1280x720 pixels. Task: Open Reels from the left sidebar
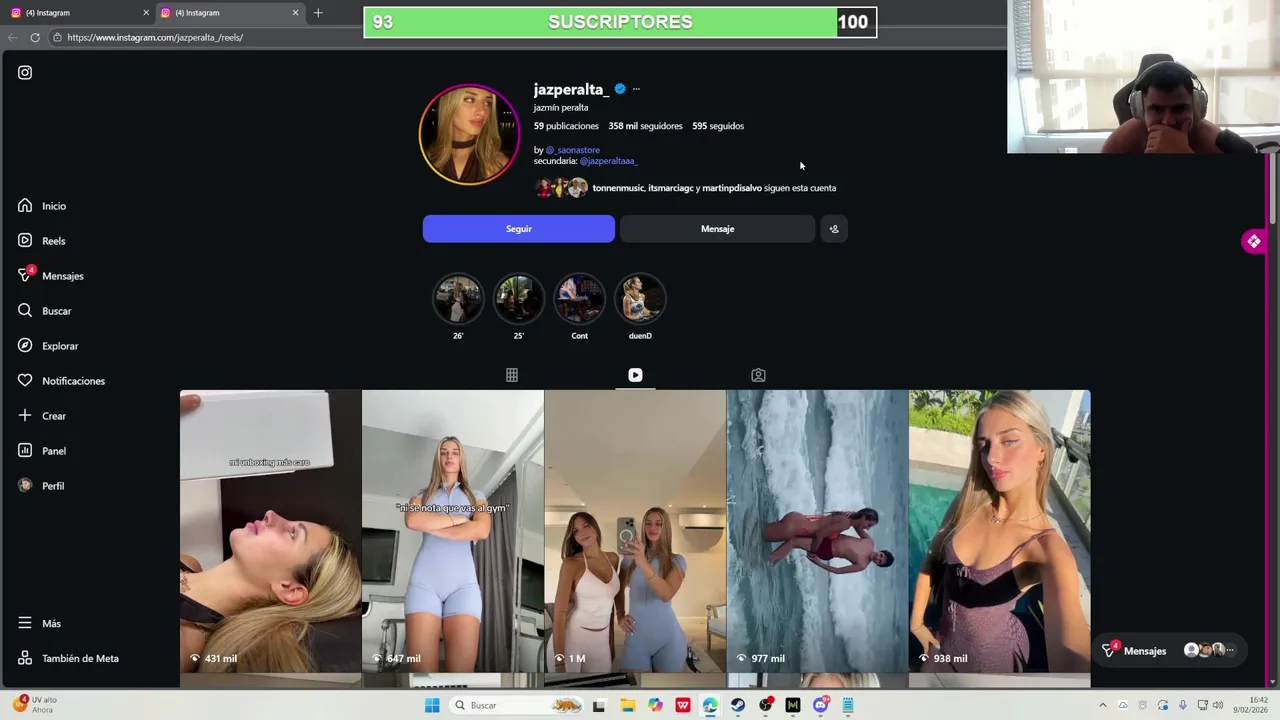[x=42, y=241]
